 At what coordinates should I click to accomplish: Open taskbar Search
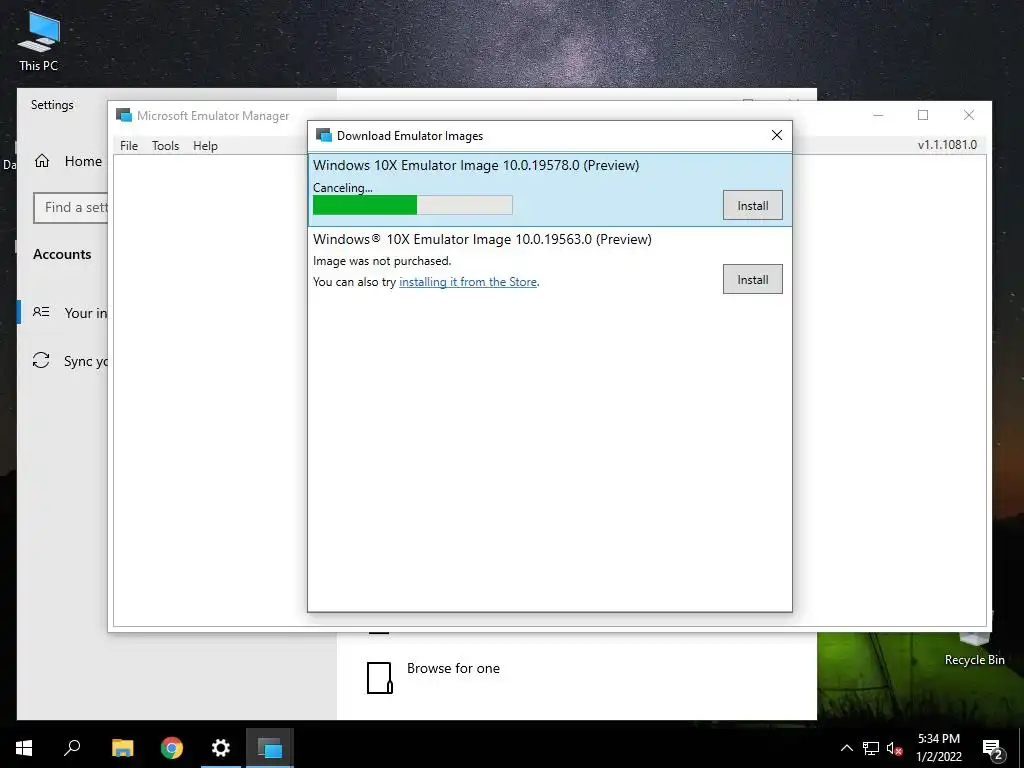click(x=72, y=748)
